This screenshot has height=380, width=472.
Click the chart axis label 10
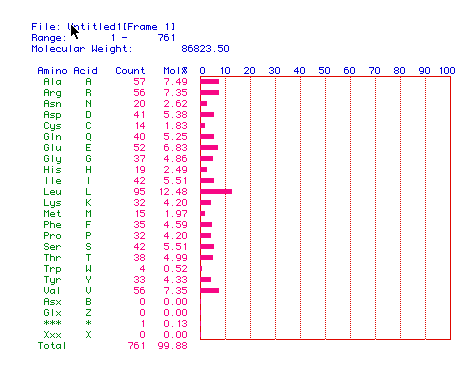click(225, 71)
